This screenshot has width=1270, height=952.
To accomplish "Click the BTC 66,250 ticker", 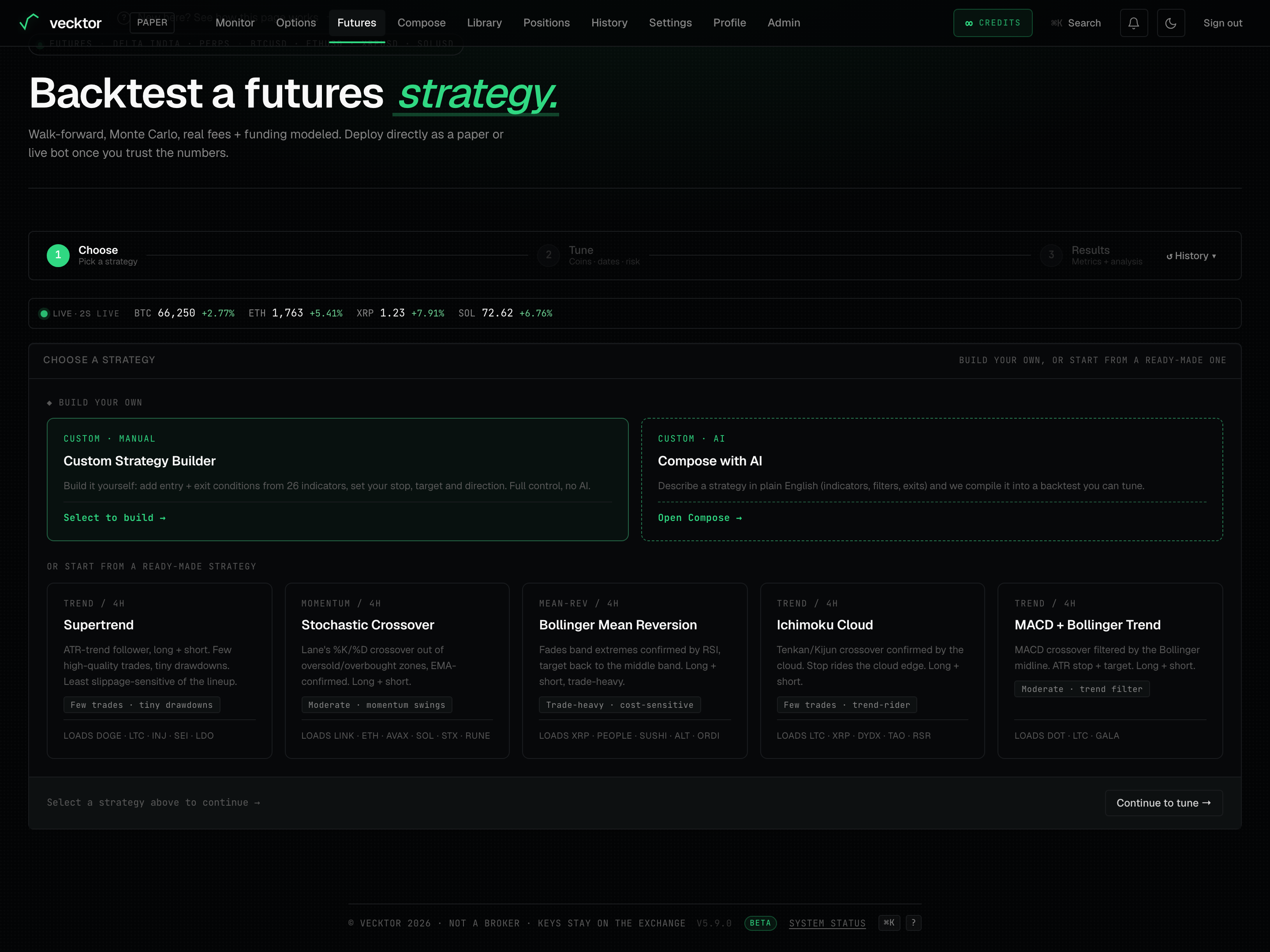I will (x=184, y=313).
